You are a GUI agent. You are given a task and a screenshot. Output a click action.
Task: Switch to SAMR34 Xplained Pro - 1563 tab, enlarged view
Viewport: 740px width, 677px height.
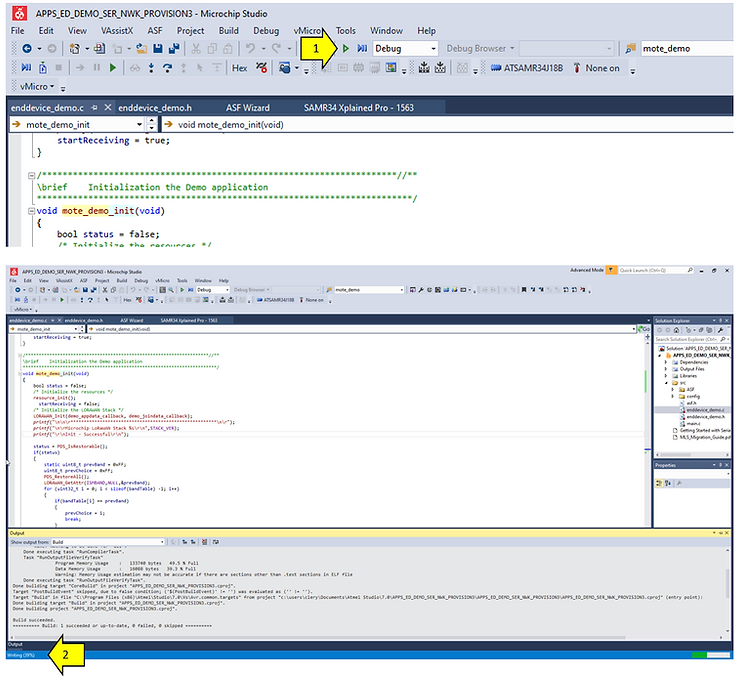[x=358, y=108]
